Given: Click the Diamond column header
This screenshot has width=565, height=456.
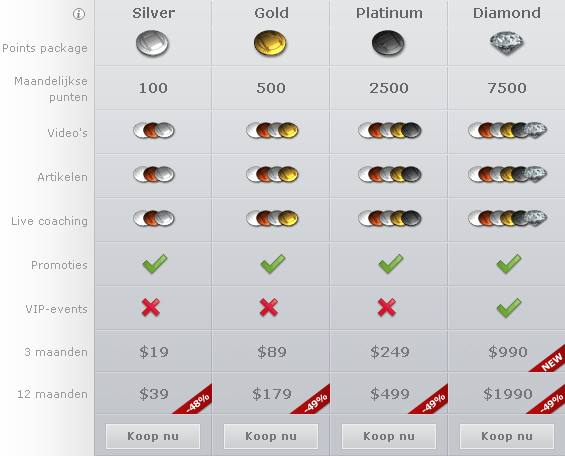Looking at the screenshot, I should pos(507,13).
